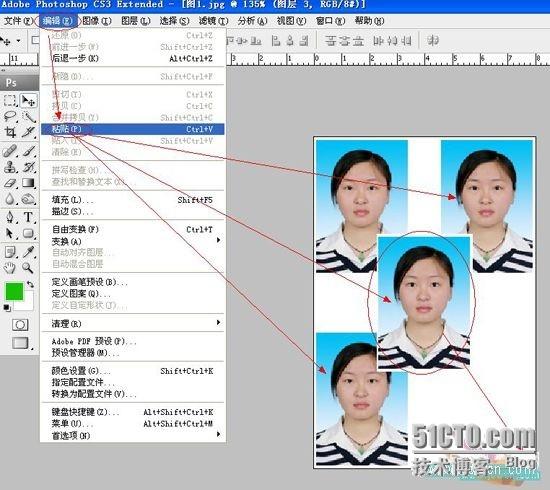Open the 图像 (I) menu
The image size is (550, 490).
(x=97, y=21)
